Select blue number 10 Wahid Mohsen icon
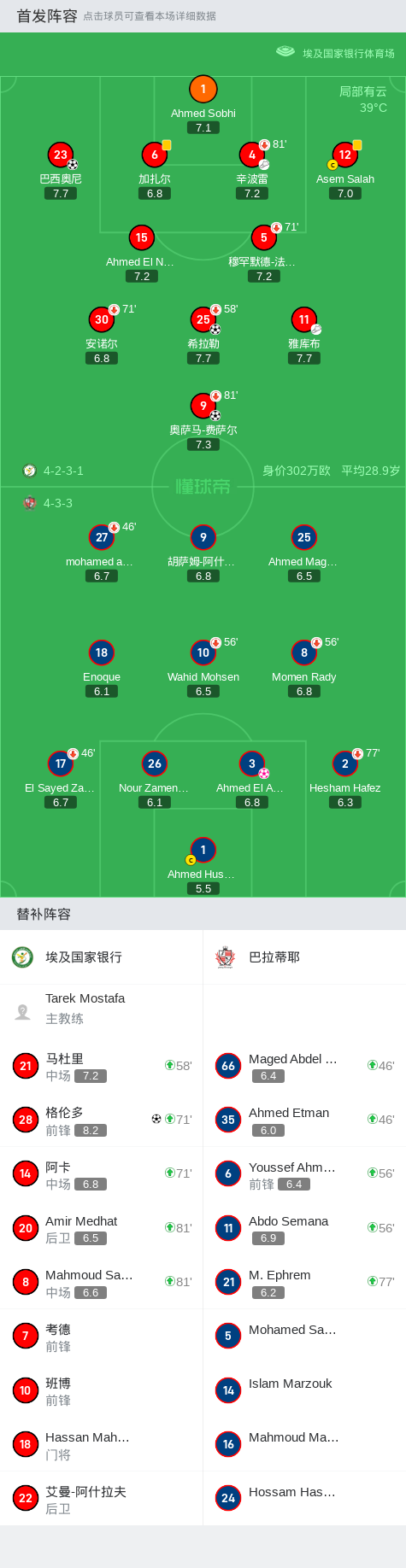The image size is (406, 1568). click(x=203, y=652)
